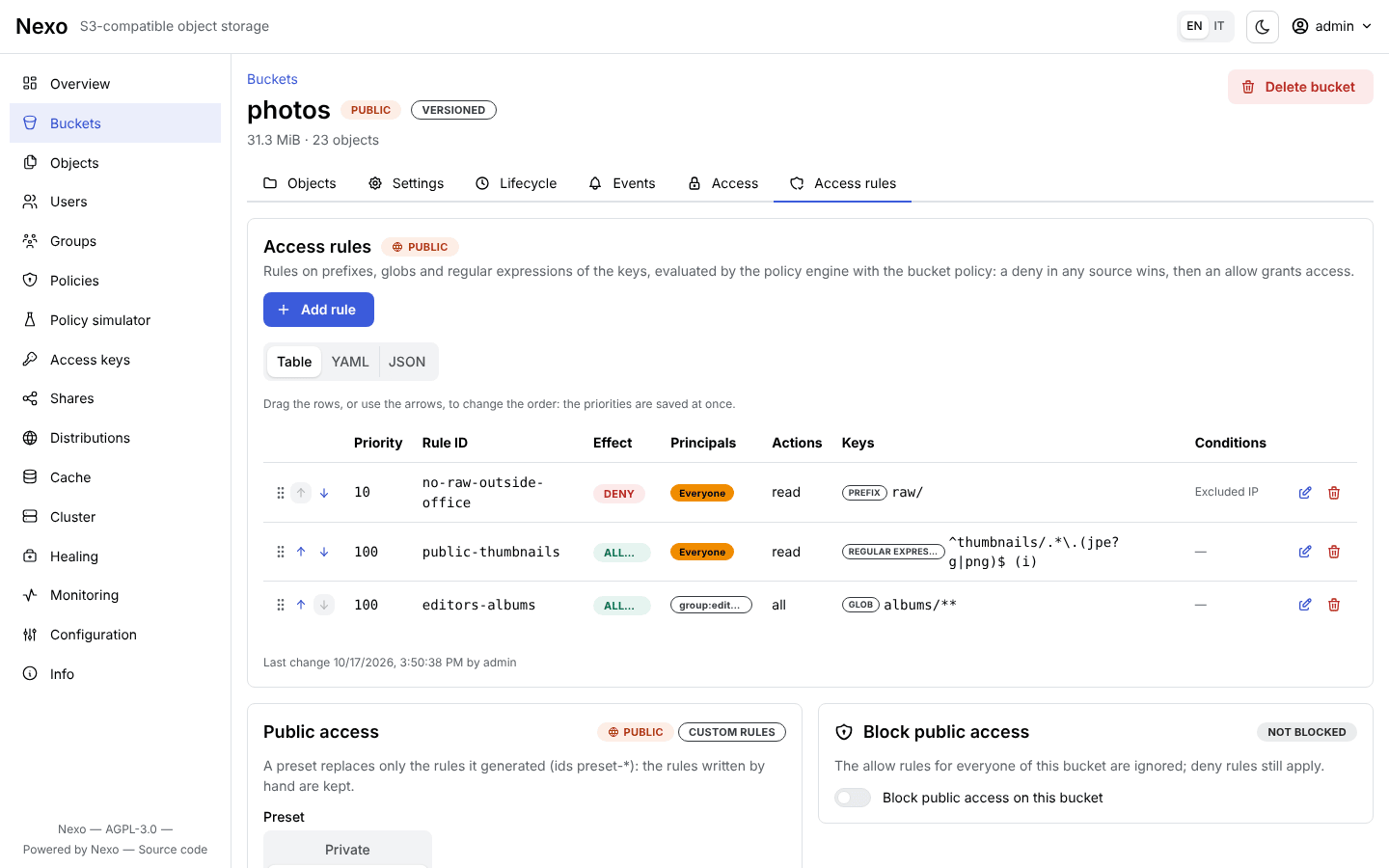Open Configuration in the sidebar
Viewport: 1389px width, 868px height.
tap(115, 635)
